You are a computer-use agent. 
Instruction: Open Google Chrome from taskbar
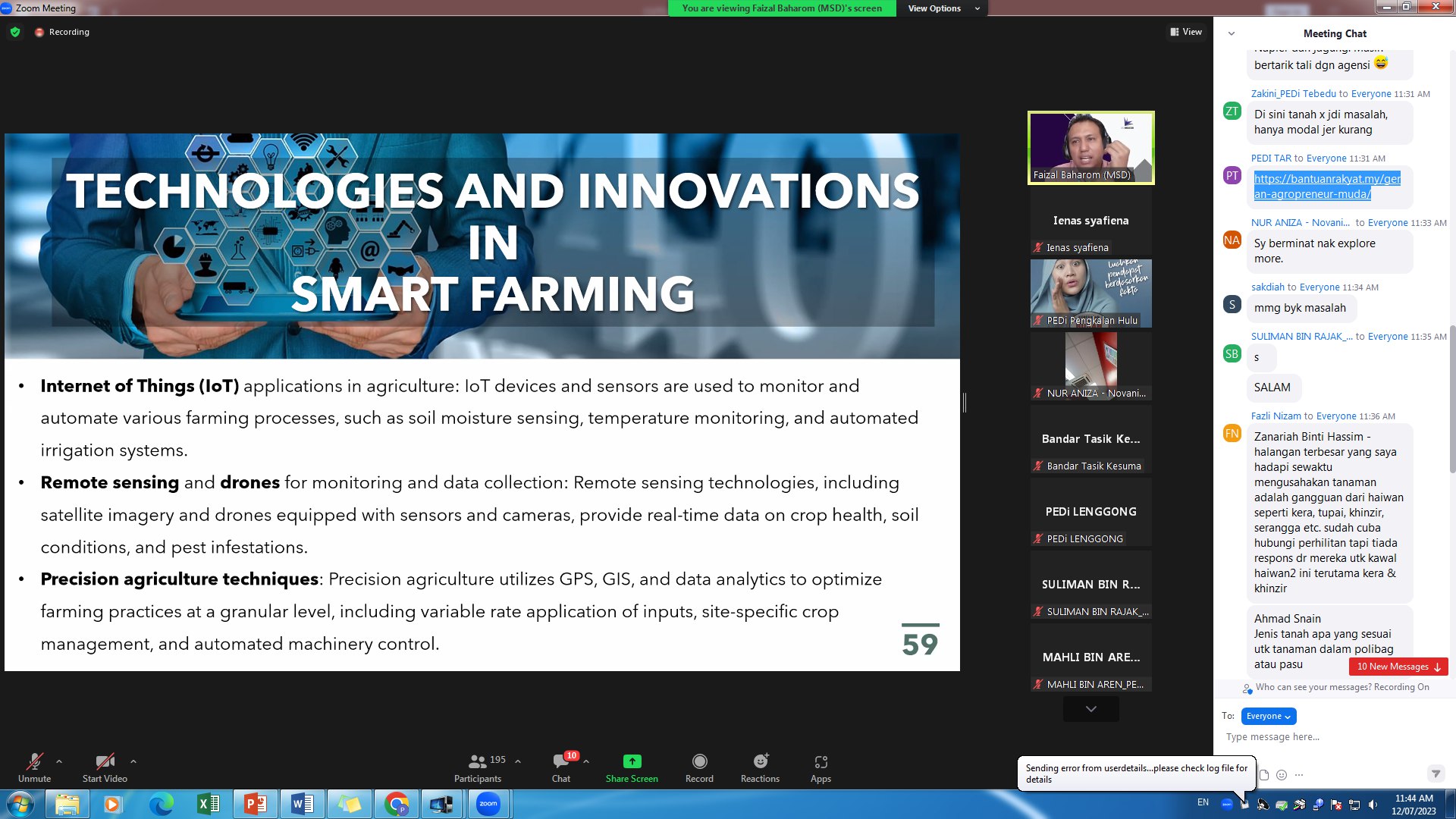click(x=396, y=804)
